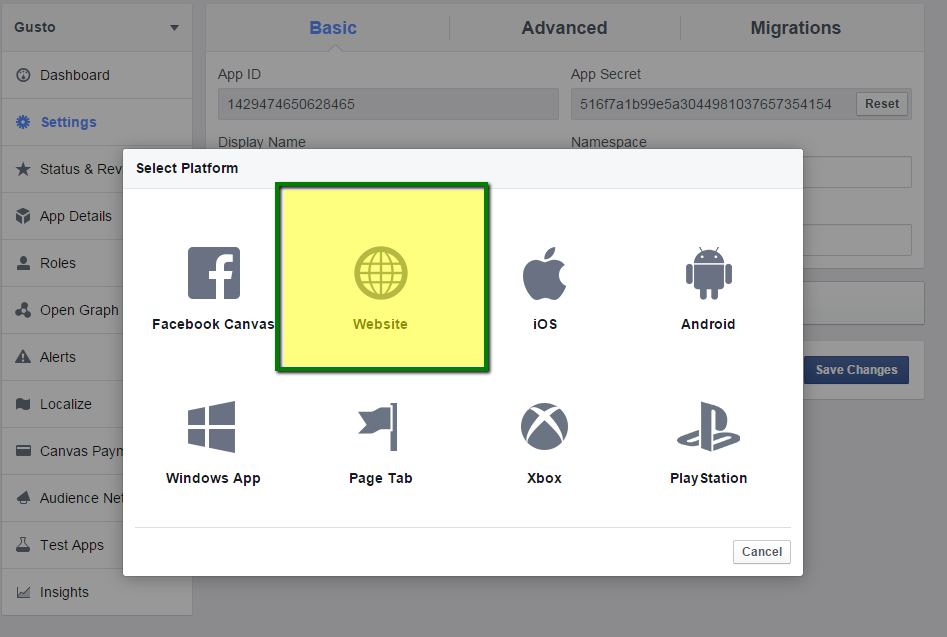The height and width of the screenshot is (637, 947).
Task: Click the Save Changes button
Action: pyautogui.click(x=856, y=370)
